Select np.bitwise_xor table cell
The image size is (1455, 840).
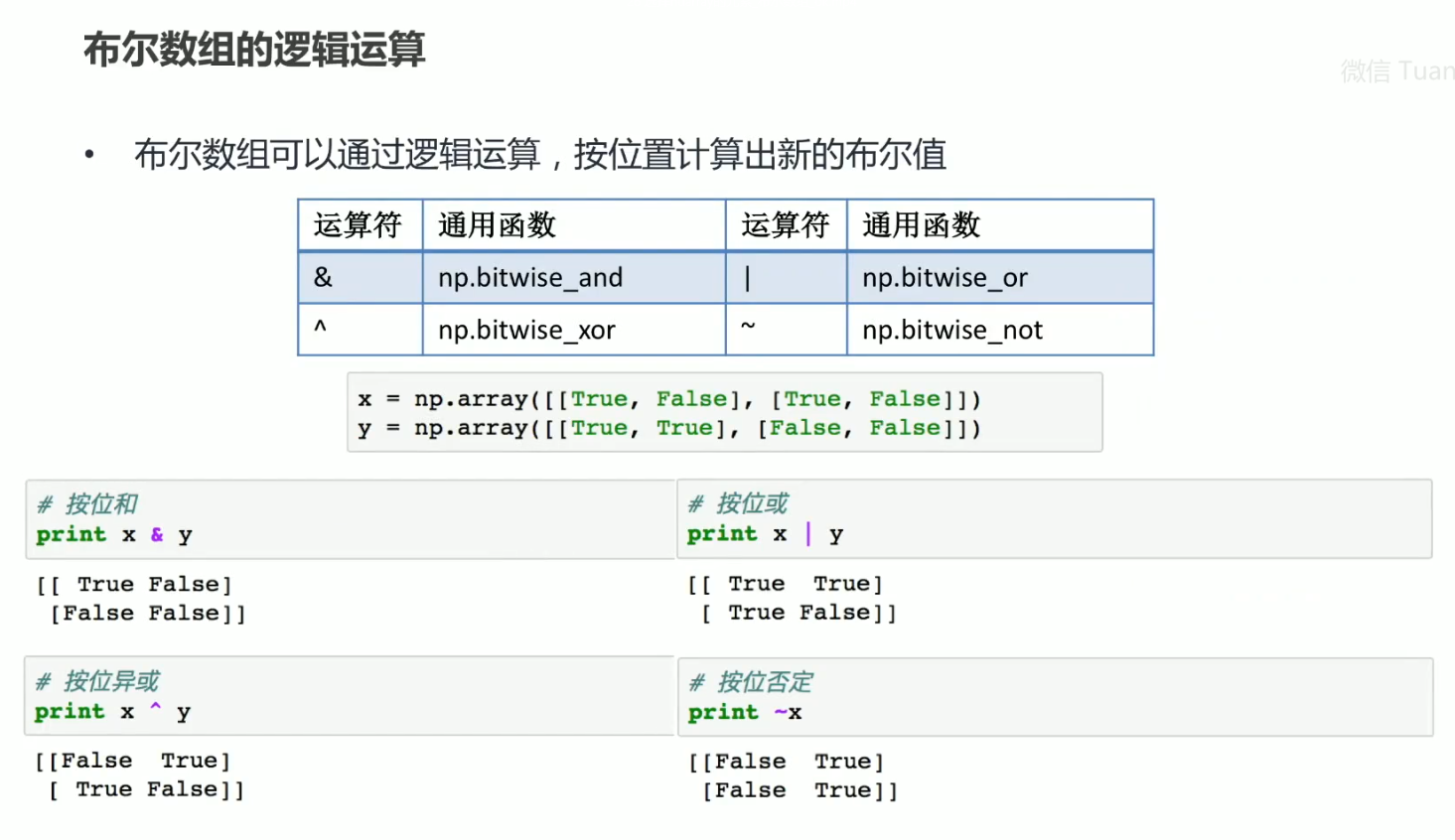(x=574, y=330)
